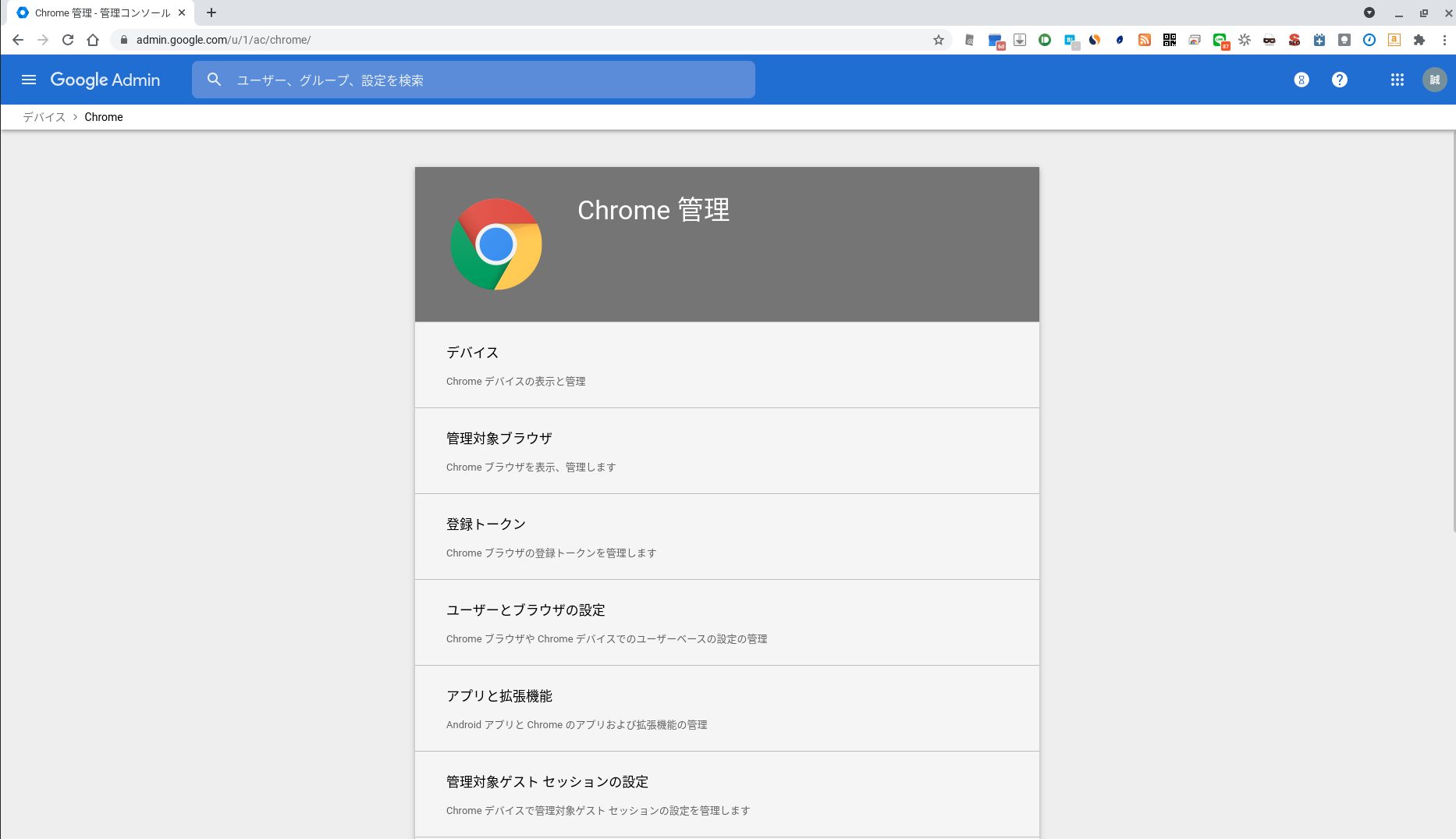The width and height of the screenshot is (1456, 839).
Task: Go forward in browser history
Action: pyautogui.click(x=43, y=40)
